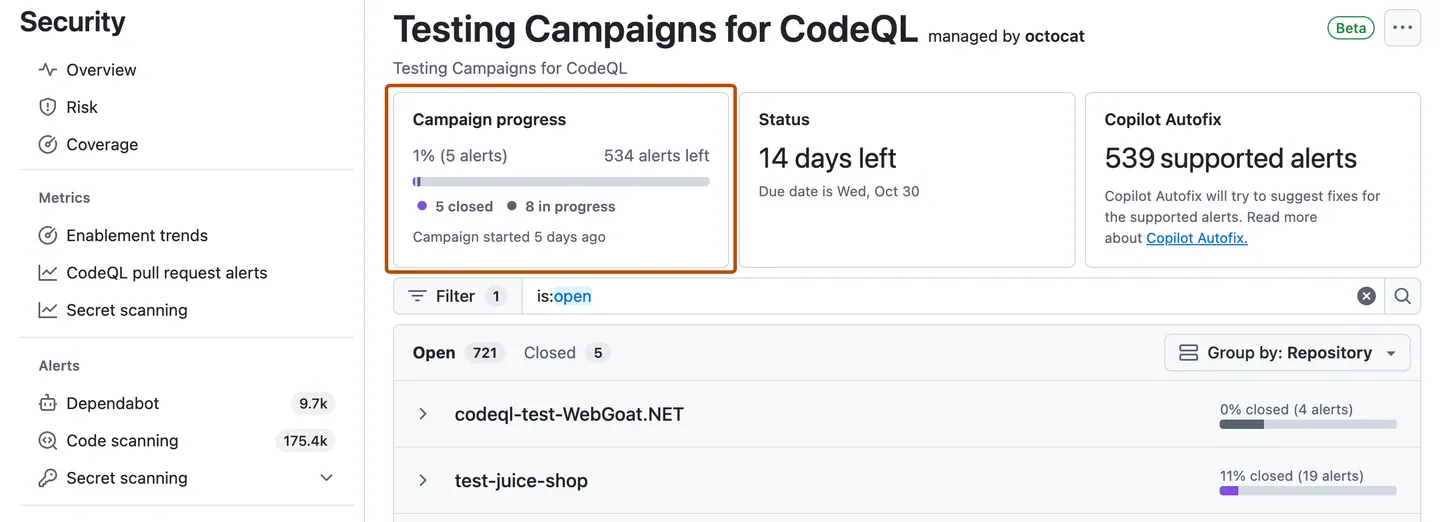
Task: Click the search magnifier icon in filter bar
Action: [x=1402, y=296]
